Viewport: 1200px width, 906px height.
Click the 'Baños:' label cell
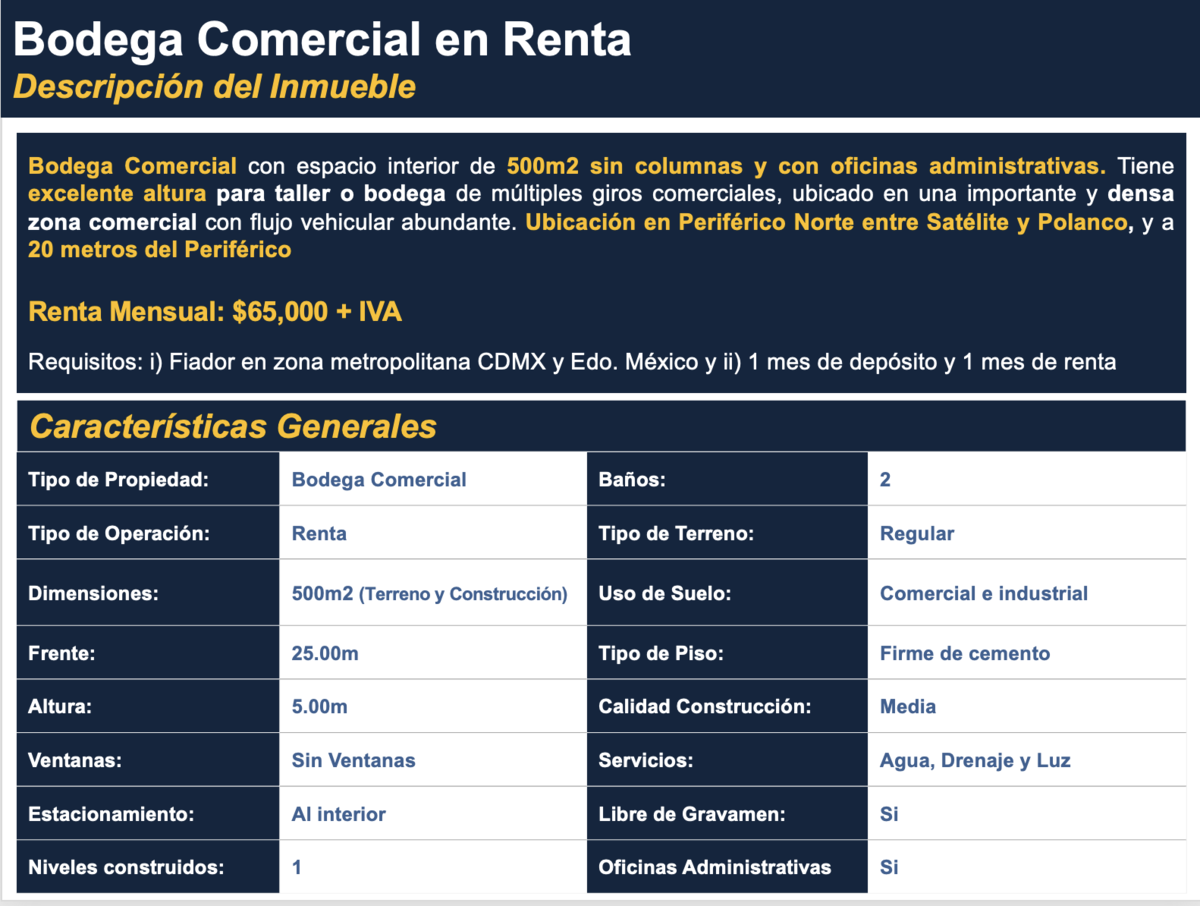click(x=632, y=479)
